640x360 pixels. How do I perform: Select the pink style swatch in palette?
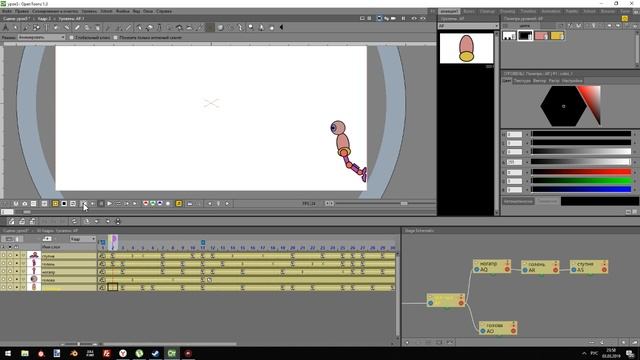coord(541,36)
